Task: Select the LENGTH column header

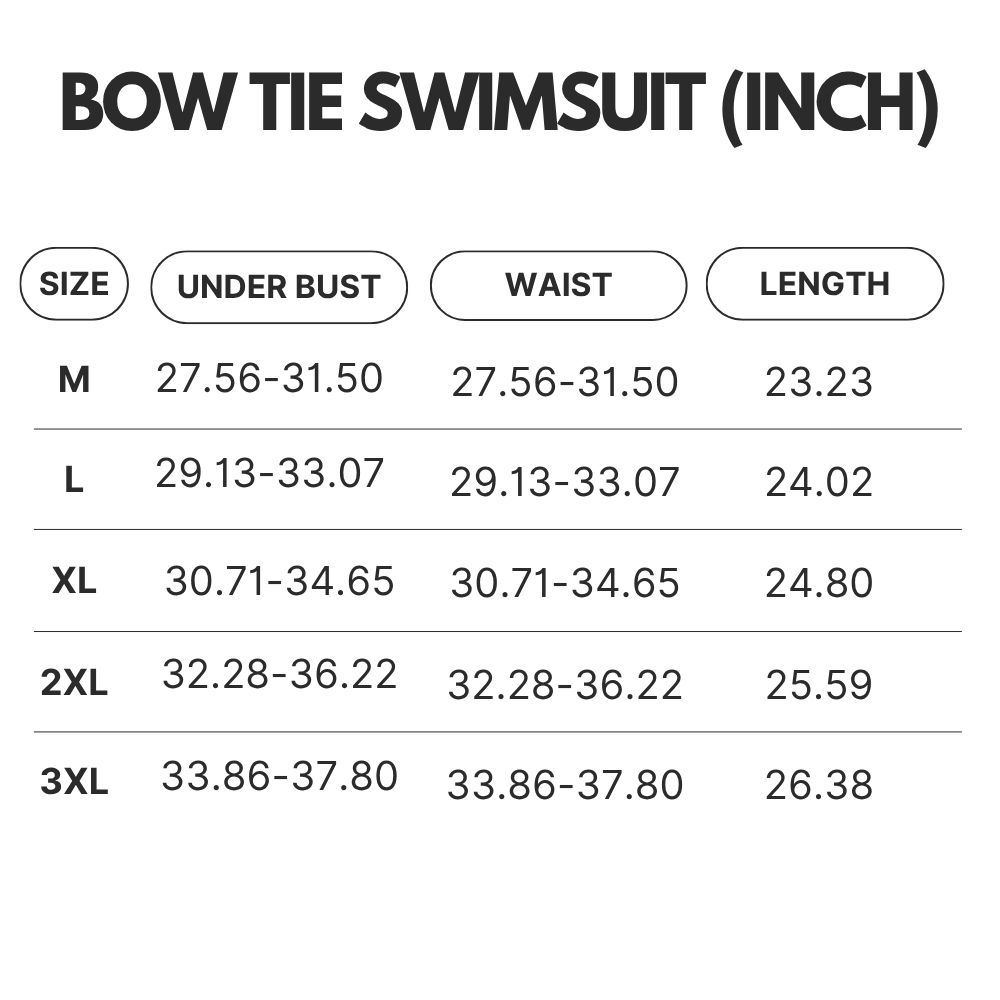Action: (x=825, y=284)
